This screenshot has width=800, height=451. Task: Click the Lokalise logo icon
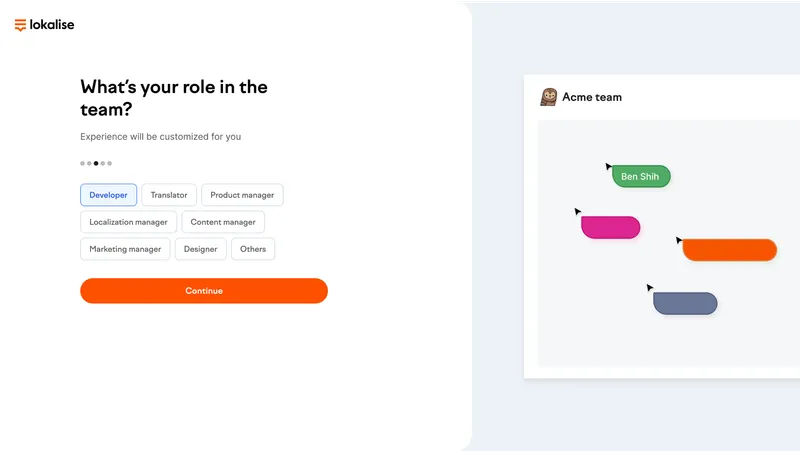pyautogui.click(x=20, y=25)
